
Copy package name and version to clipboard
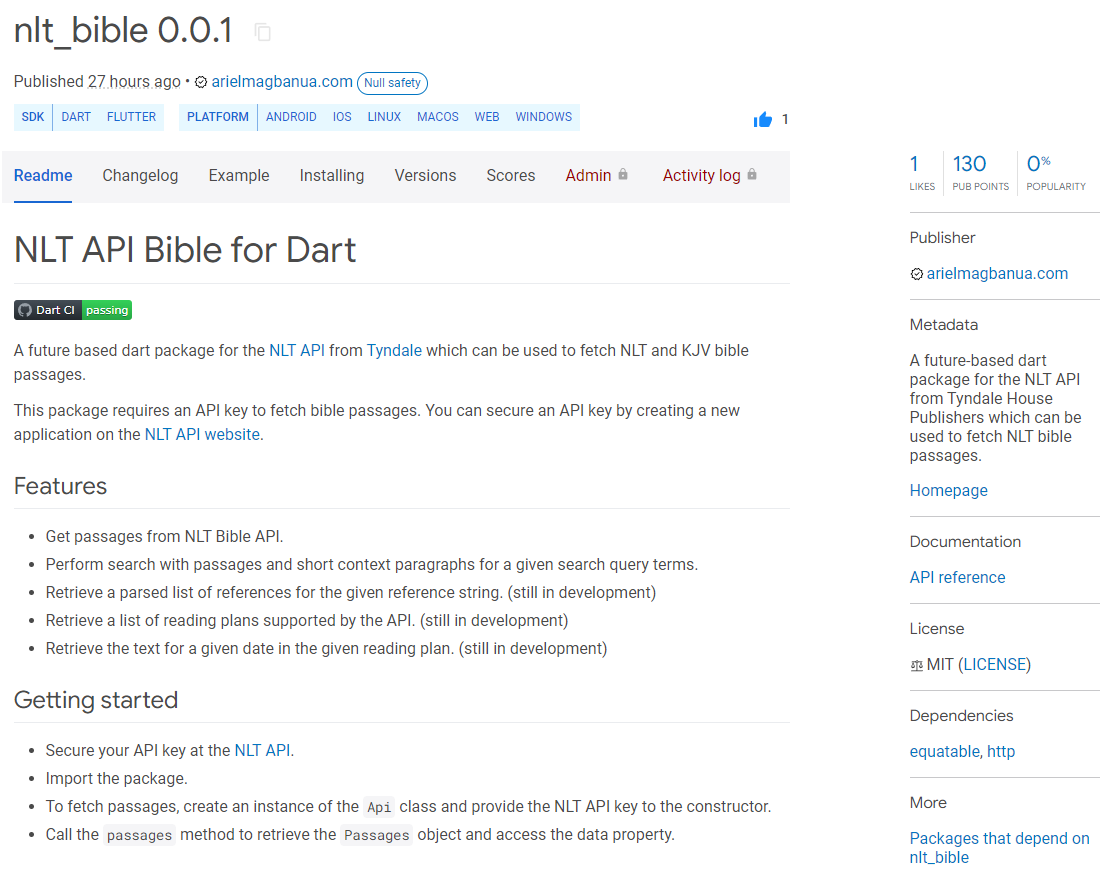pyautogui.click(x=262, y=33)
